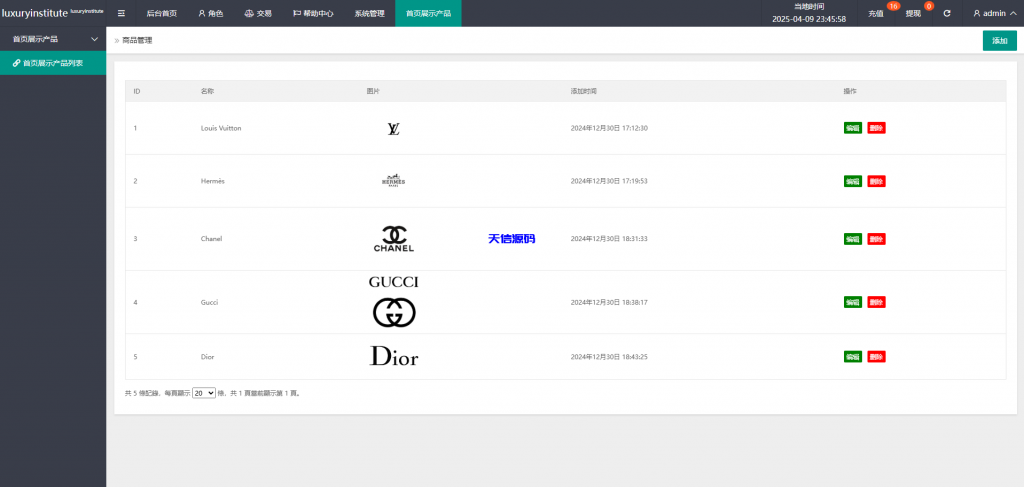Delete the Louis Vuitton row
The image size is (1024, 487).
[876, 128]
